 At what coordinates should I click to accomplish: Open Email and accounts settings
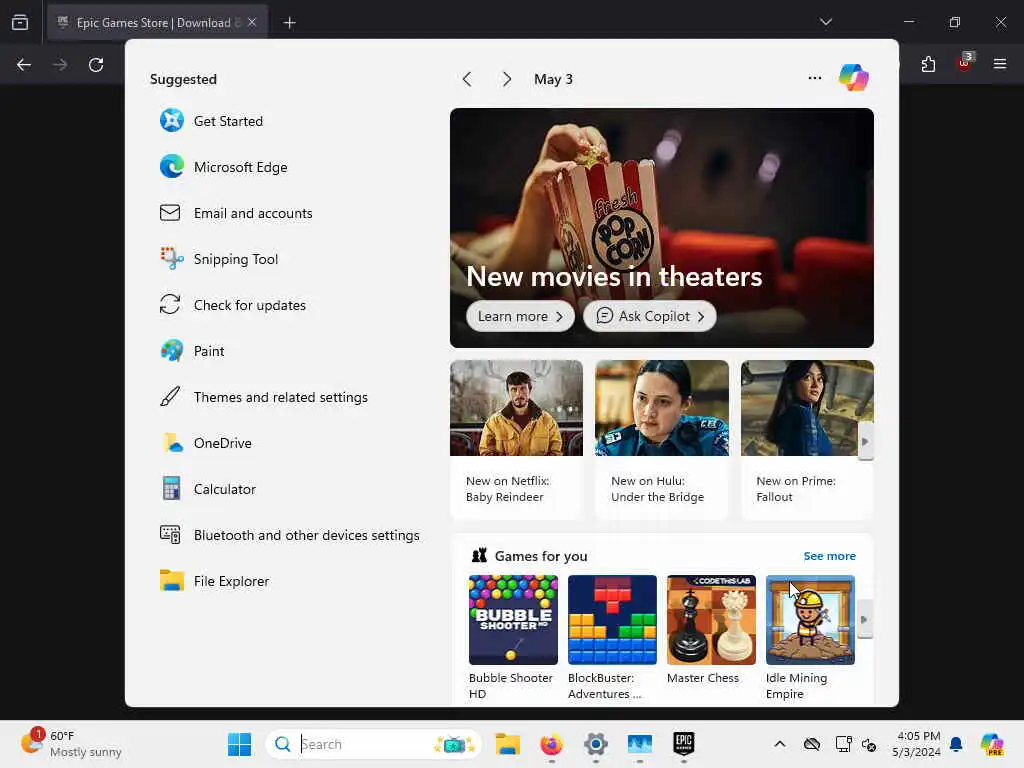[236, 213]
